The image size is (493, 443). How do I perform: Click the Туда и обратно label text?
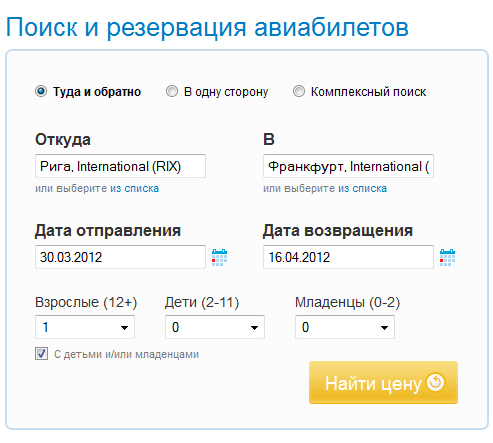pyautogui.click(x=97, y=92)
